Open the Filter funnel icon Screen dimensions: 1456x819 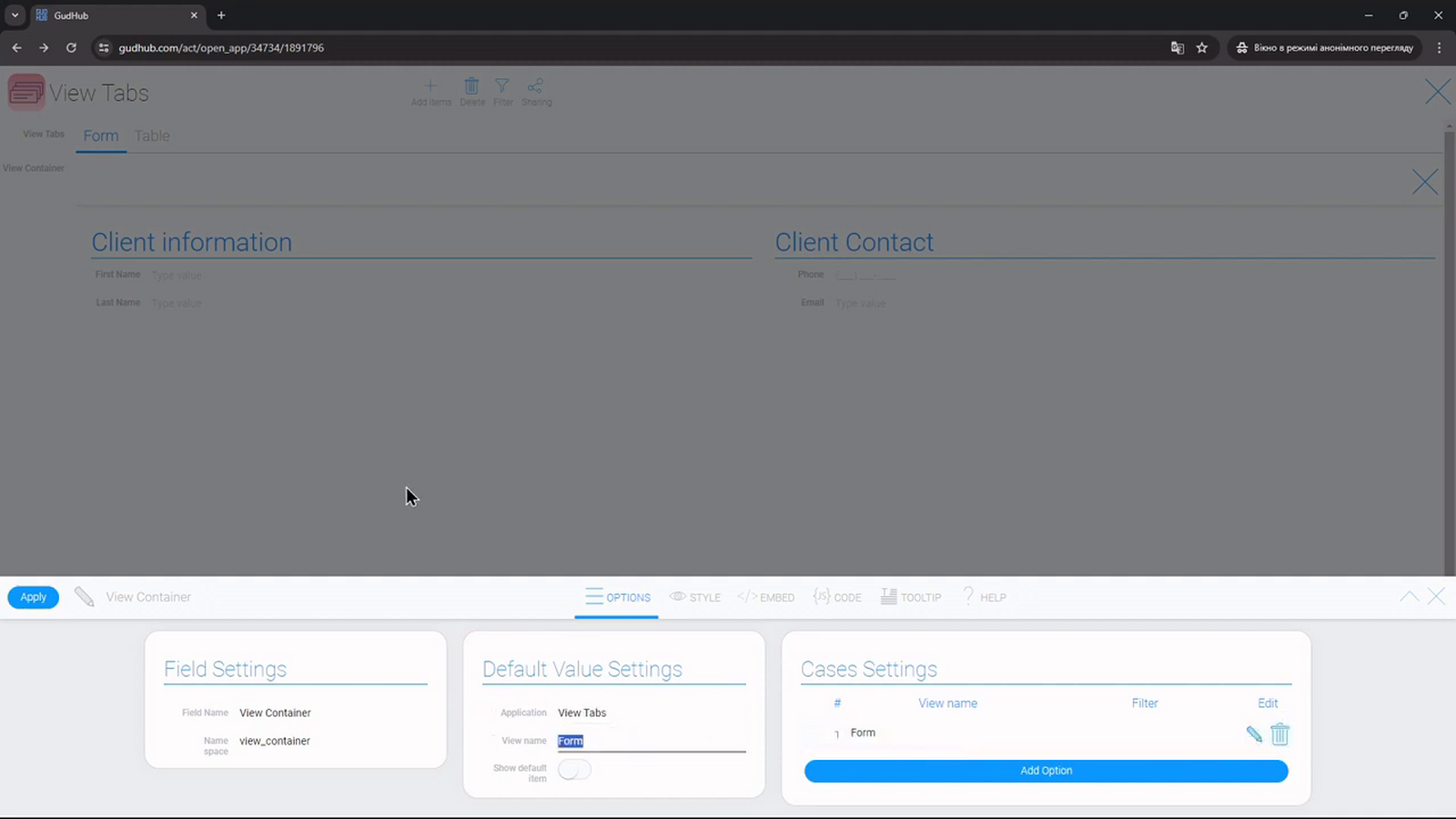click(x=502, y=86)
